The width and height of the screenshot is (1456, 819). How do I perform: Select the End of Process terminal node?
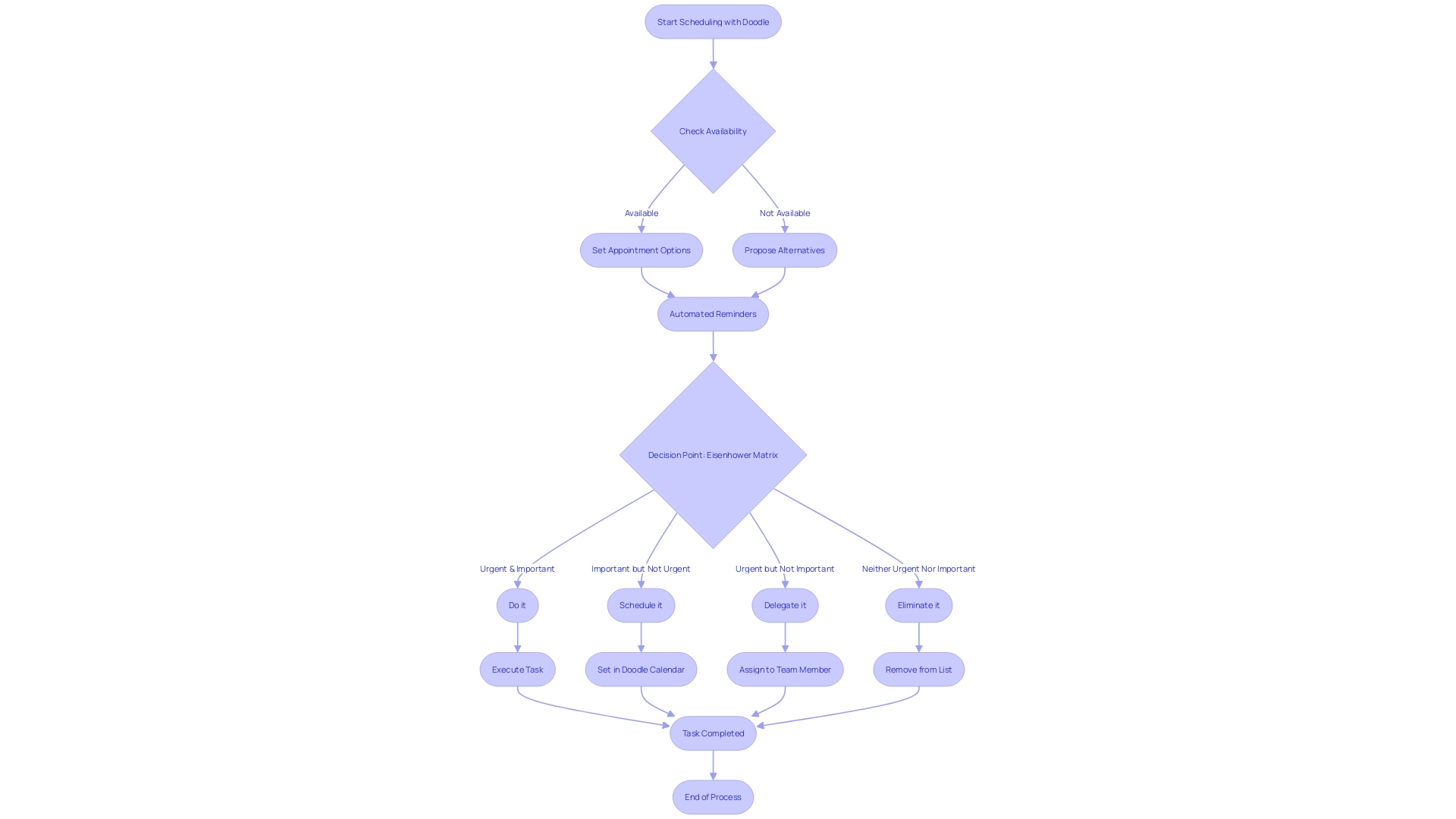click(712, 796)
